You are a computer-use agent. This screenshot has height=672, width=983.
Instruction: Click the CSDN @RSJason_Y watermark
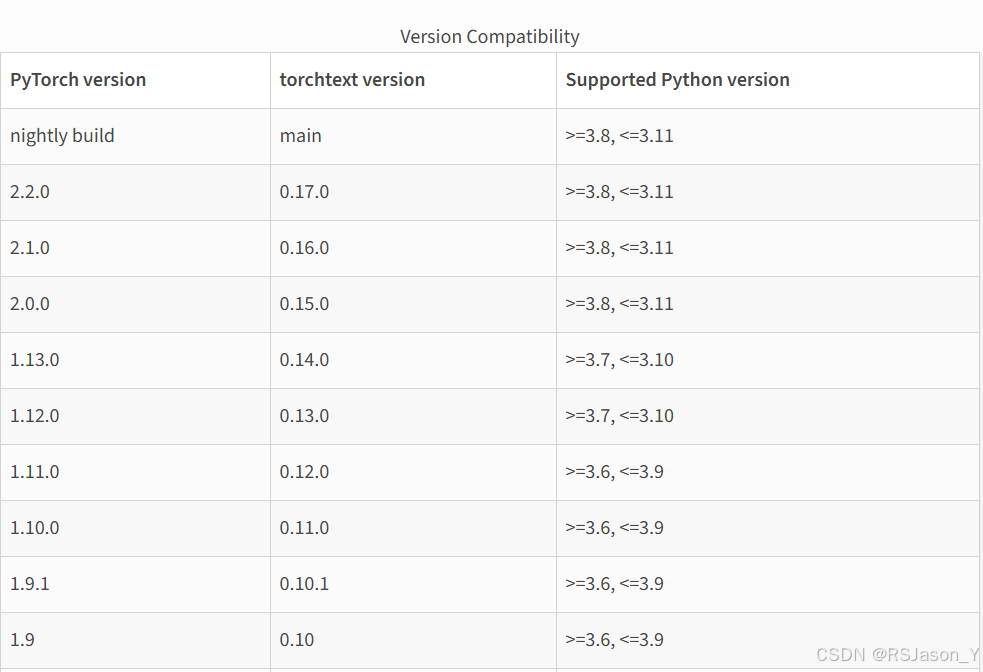click(897, 655)
